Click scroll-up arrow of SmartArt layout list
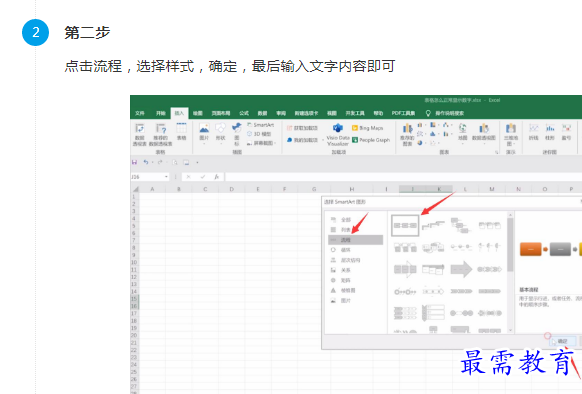This screenshot has width=582, height=394. (x=510, y=215)
